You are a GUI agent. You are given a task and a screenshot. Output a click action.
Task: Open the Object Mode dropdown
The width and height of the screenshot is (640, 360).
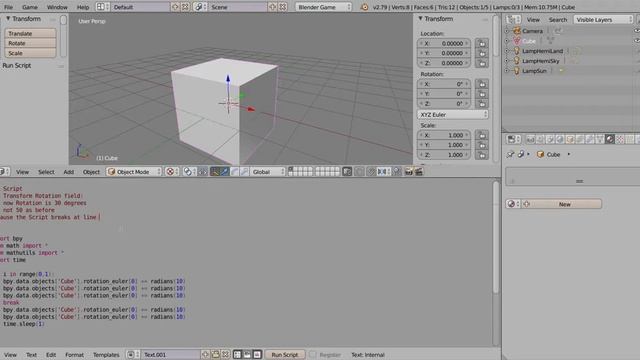(134, 172)
